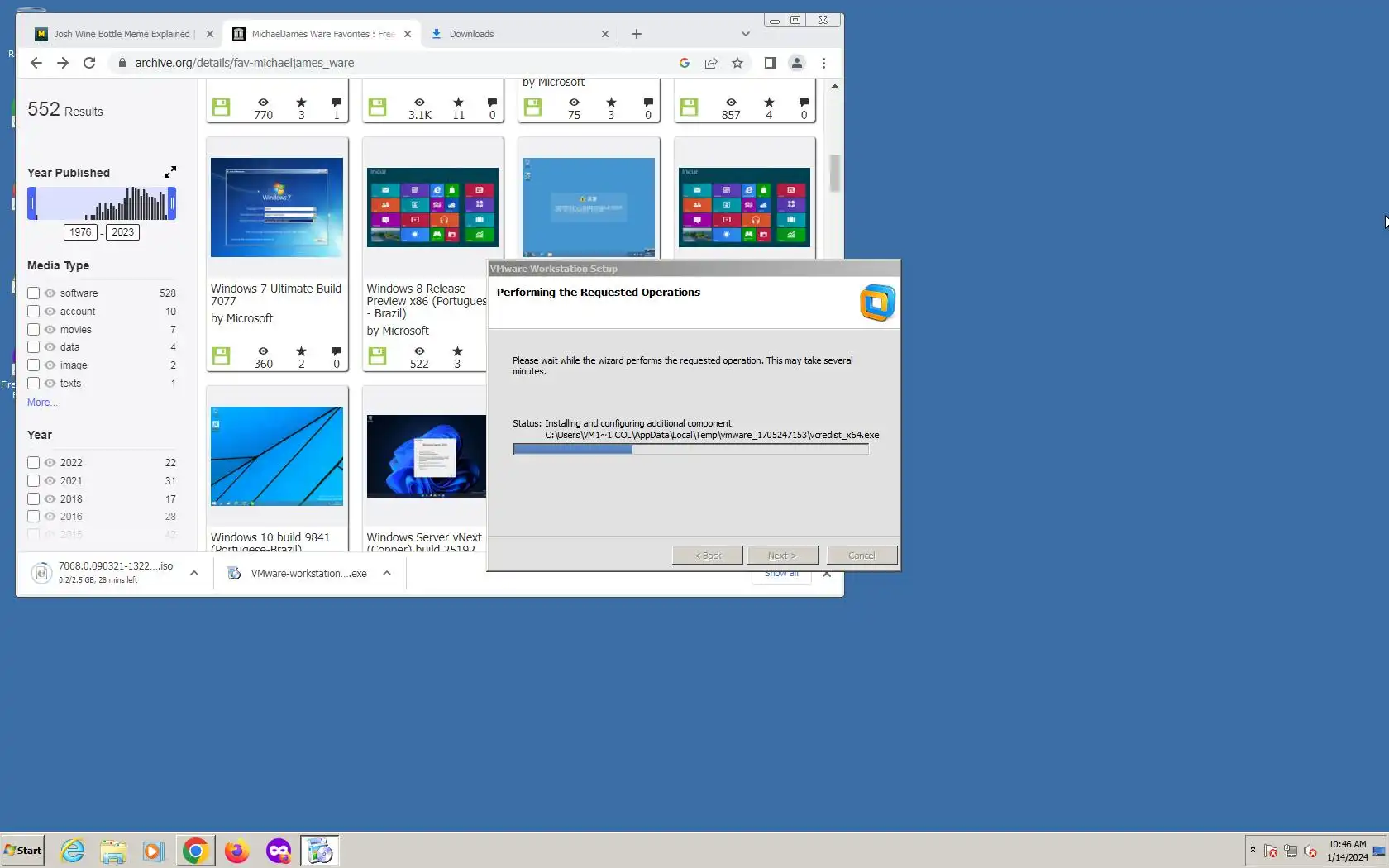1389x868 pixels.
Task: Close the Josh Wine Bottle Meme tab
Action: coord(210,34)
